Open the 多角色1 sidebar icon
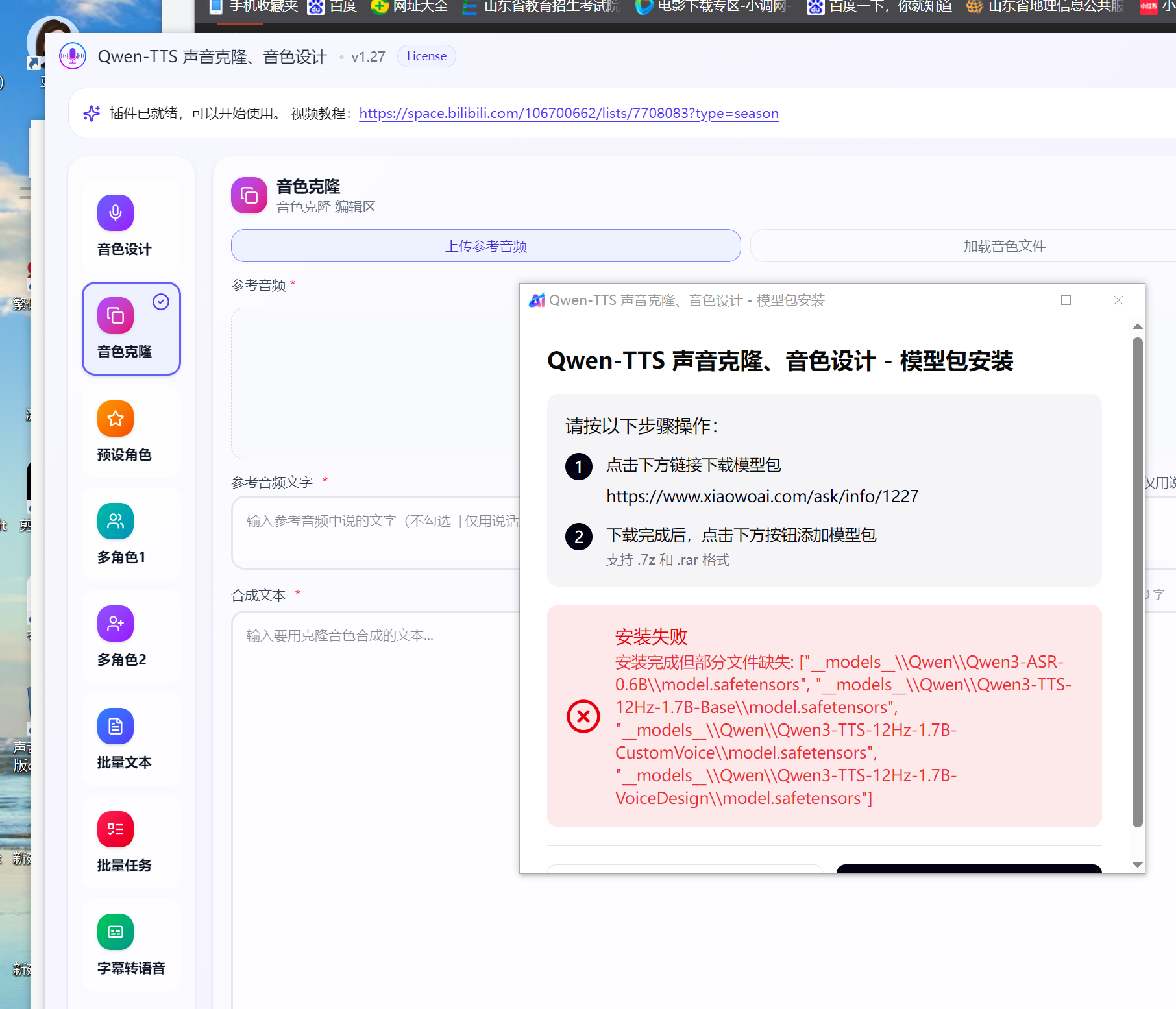The height and width of the screenshot is (1009, 1176). click(116, 521)
